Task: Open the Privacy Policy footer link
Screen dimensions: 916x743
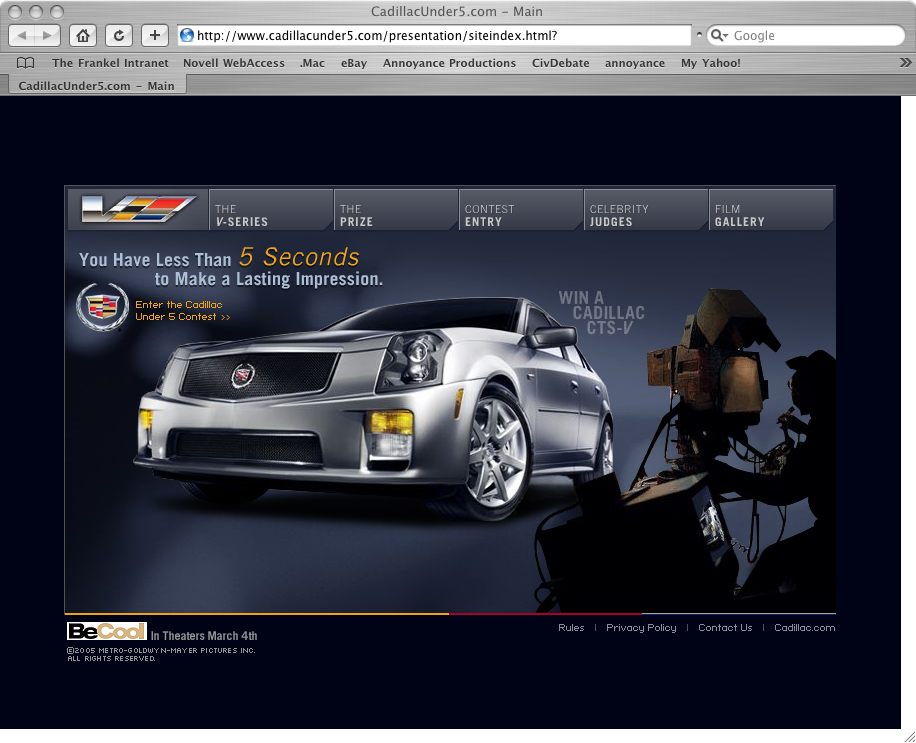Action: 641,627
